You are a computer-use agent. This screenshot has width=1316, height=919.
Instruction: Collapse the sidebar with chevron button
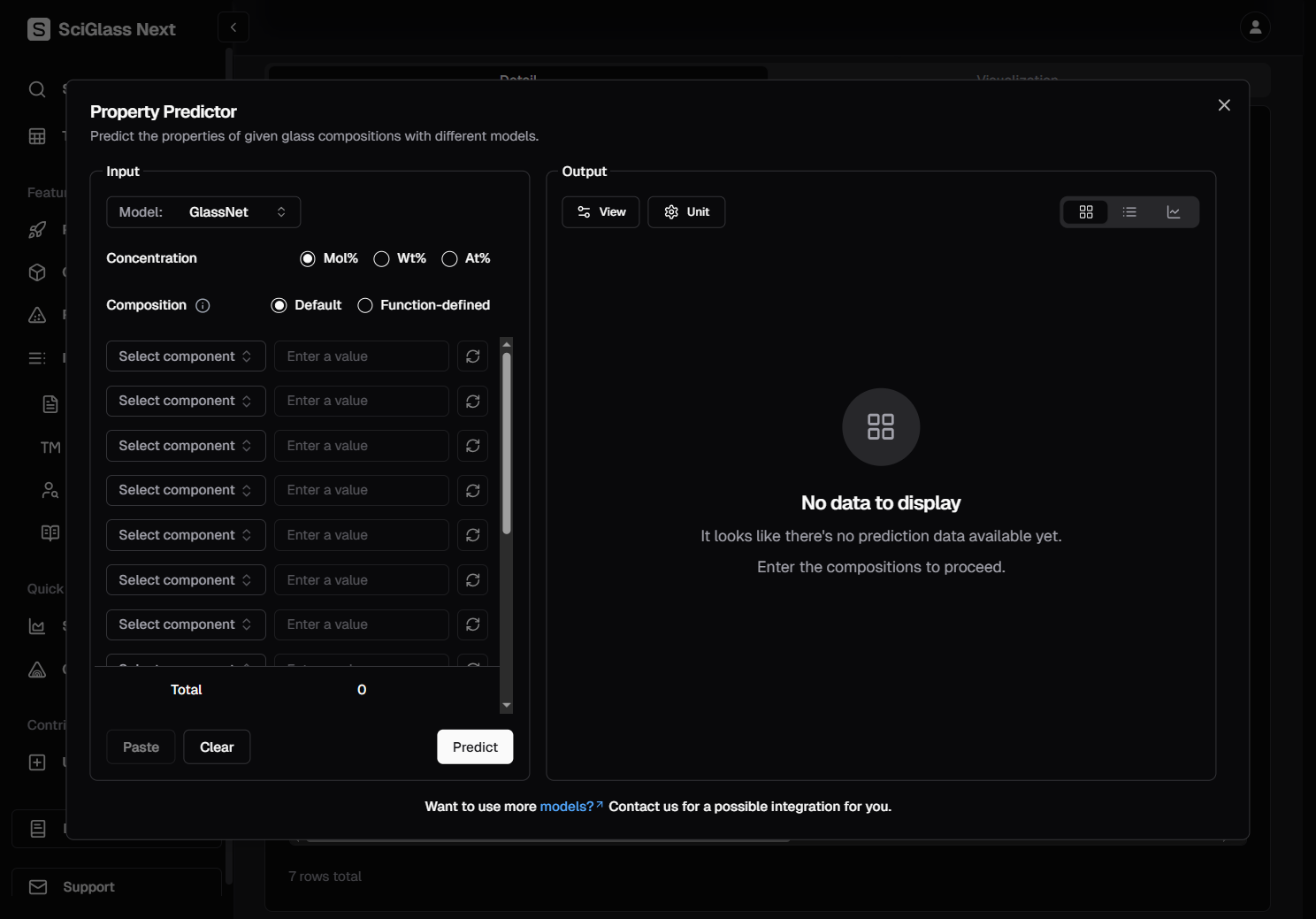point(233,27)
